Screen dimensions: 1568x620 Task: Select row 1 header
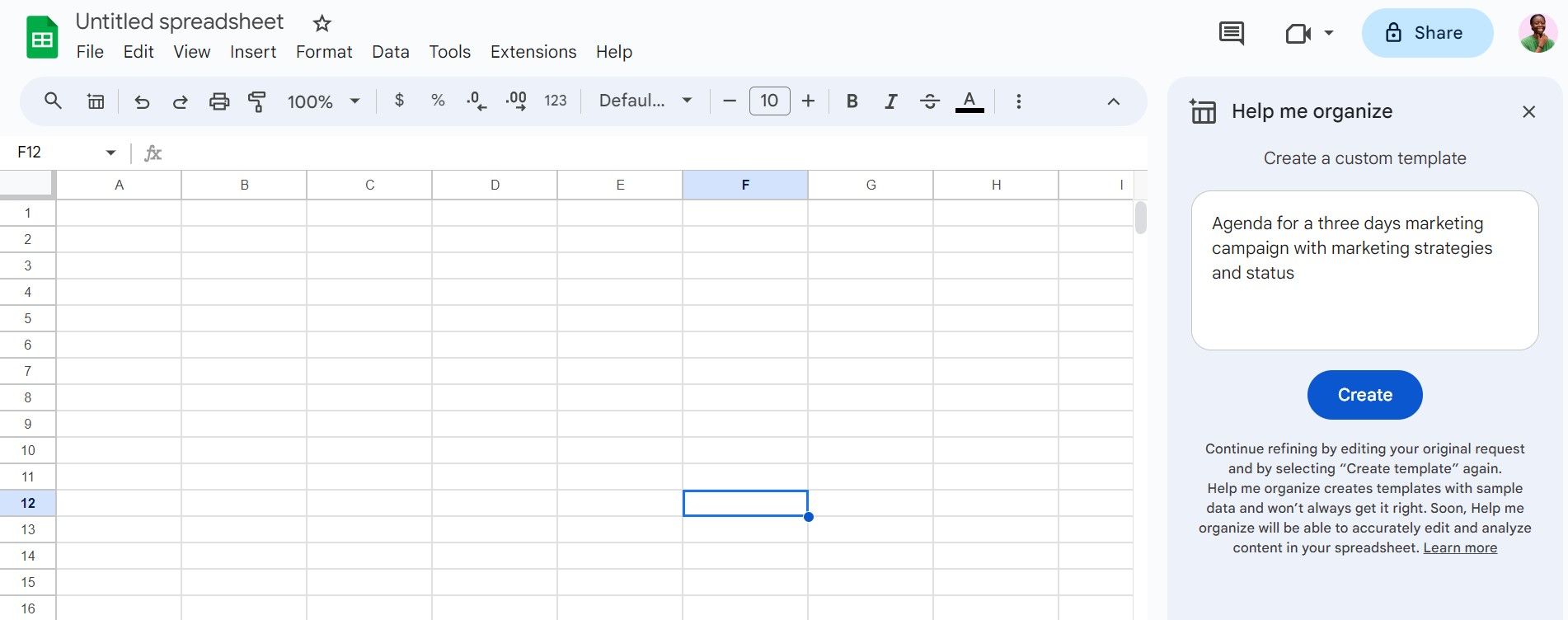[27, 213]
